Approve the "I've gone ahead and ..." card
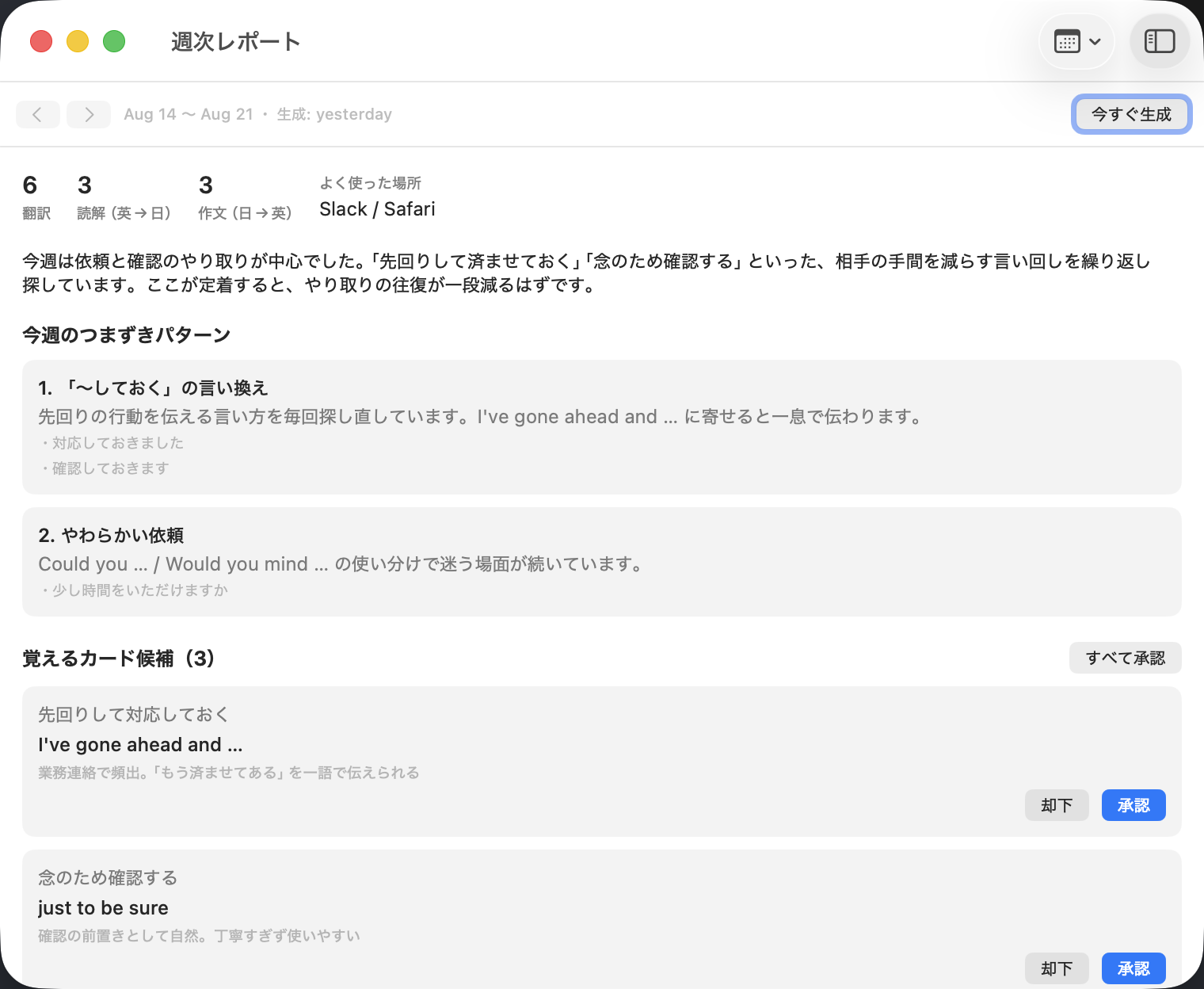The width and height of the screenshot is (1204, 989). (1134, 805)
